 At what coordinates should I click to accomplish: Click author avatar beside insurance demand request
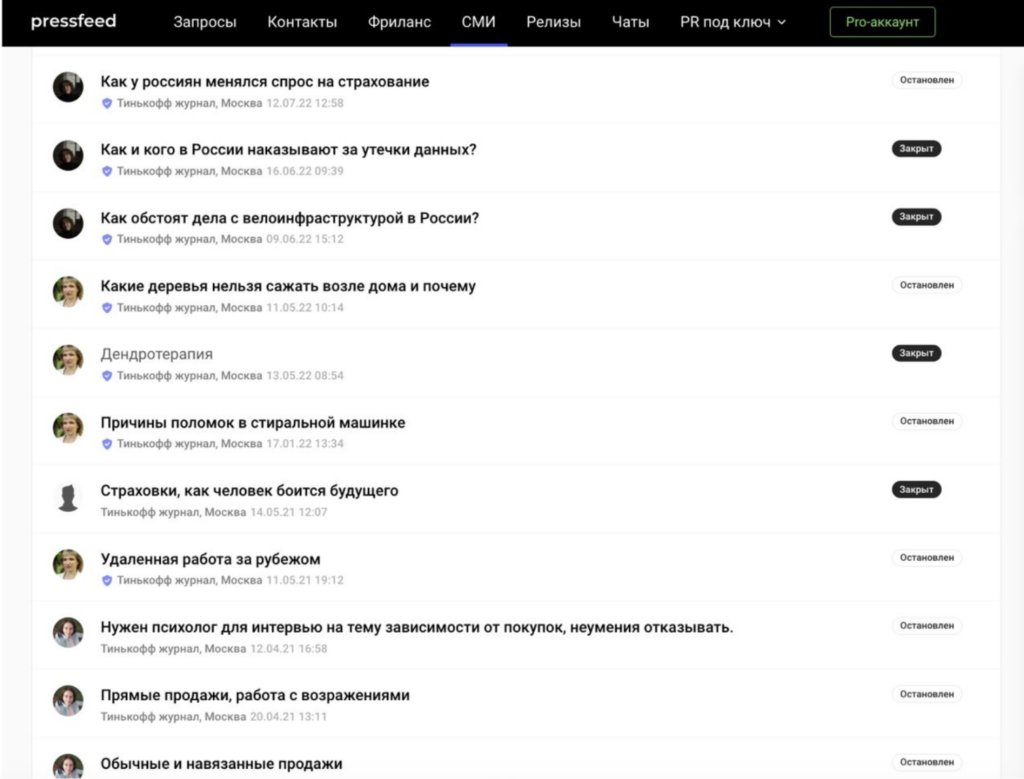pos(68,88)
